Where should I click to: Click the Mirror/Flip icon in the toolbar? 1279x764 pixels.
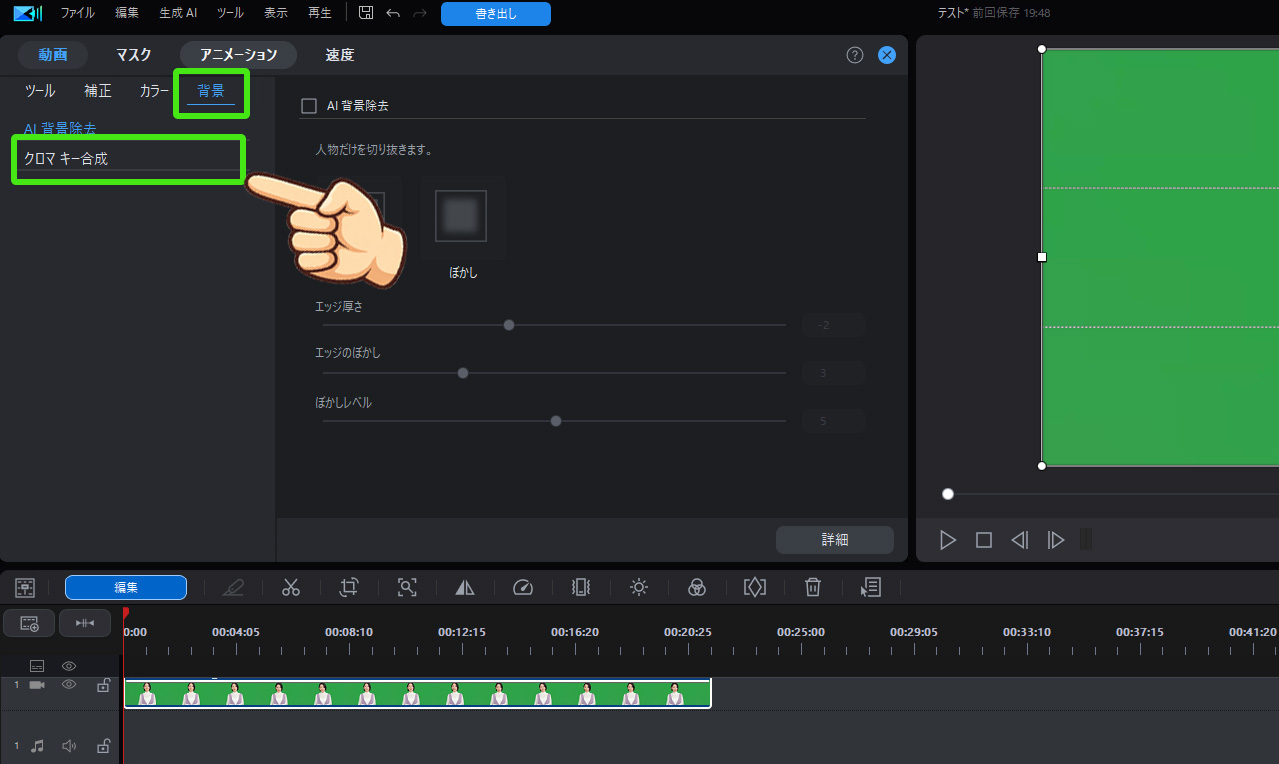[464, 587]
